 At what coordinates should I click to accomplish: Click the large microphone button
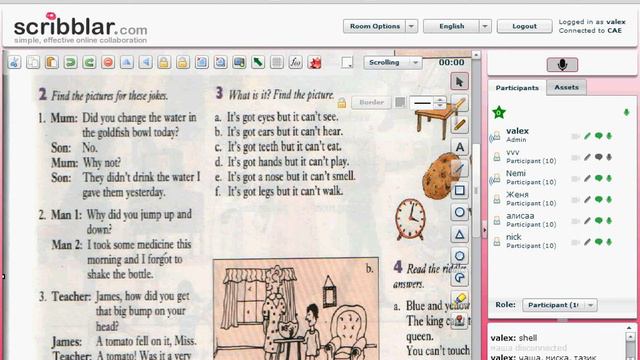[x=562, y=64]
